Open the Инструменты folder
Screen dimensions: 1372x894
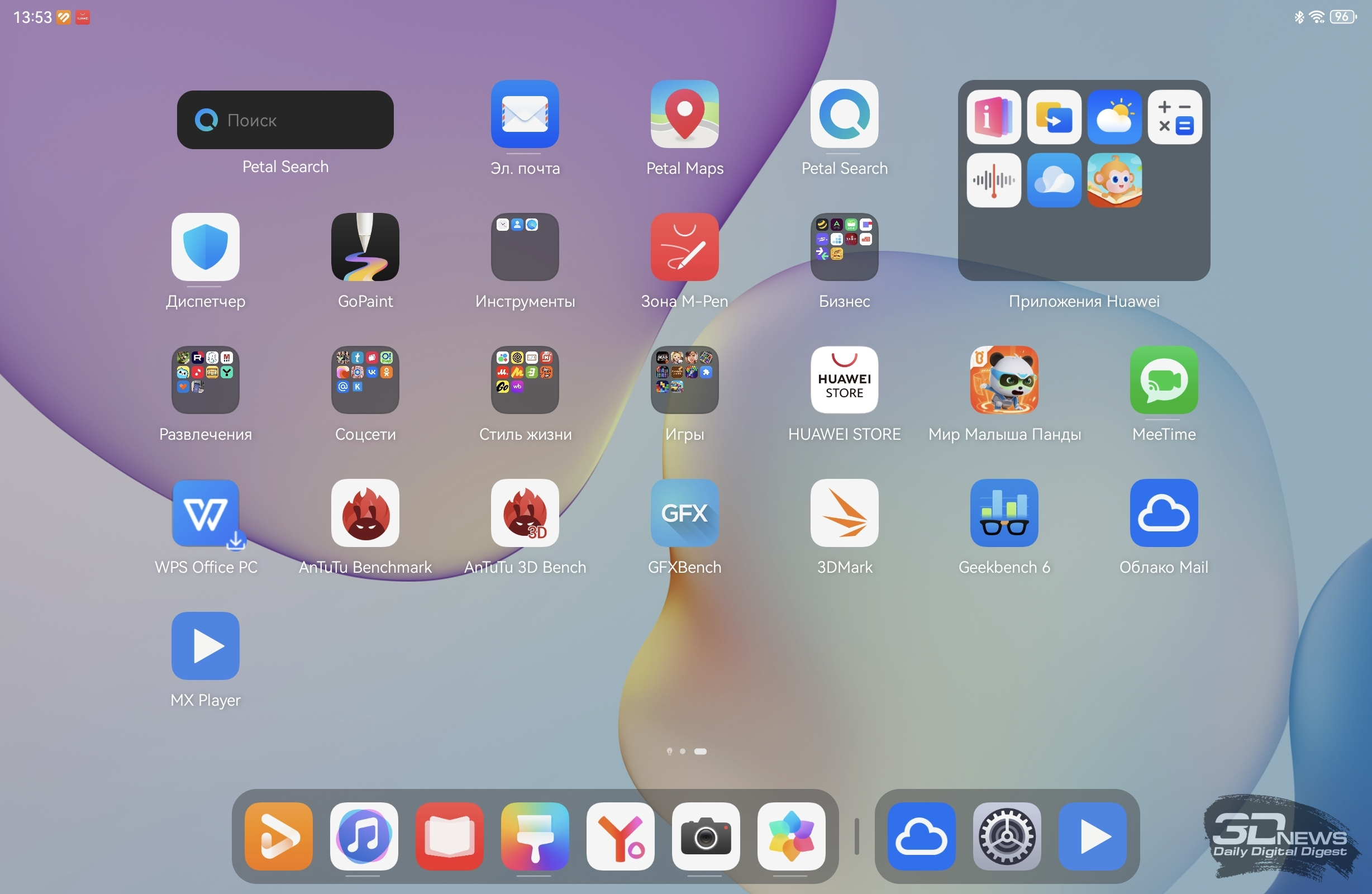click(525, 247)
